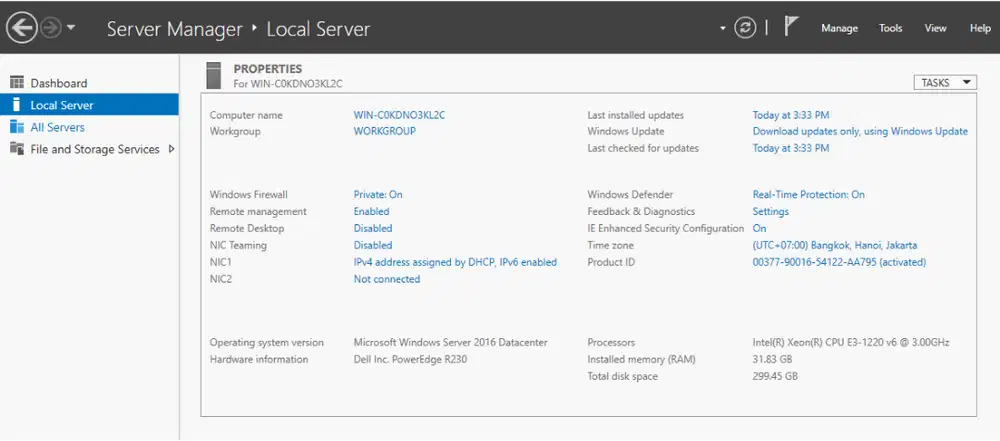Open the Help menu
This screenshot has width=1000, height=441.
[x=980, y=28]
